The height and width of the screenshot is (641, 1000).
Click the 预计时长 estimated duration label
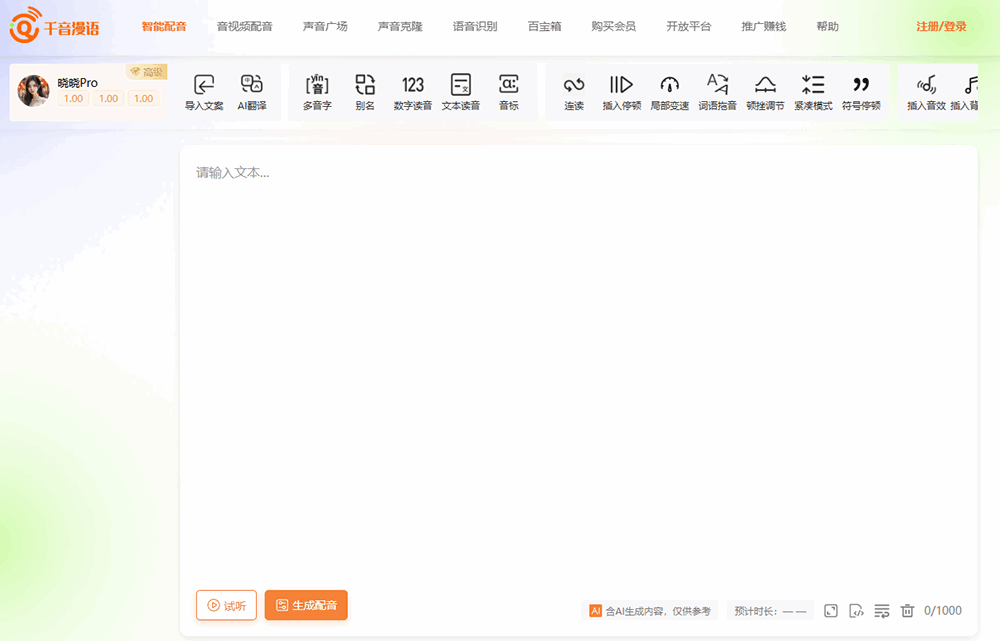770,611
